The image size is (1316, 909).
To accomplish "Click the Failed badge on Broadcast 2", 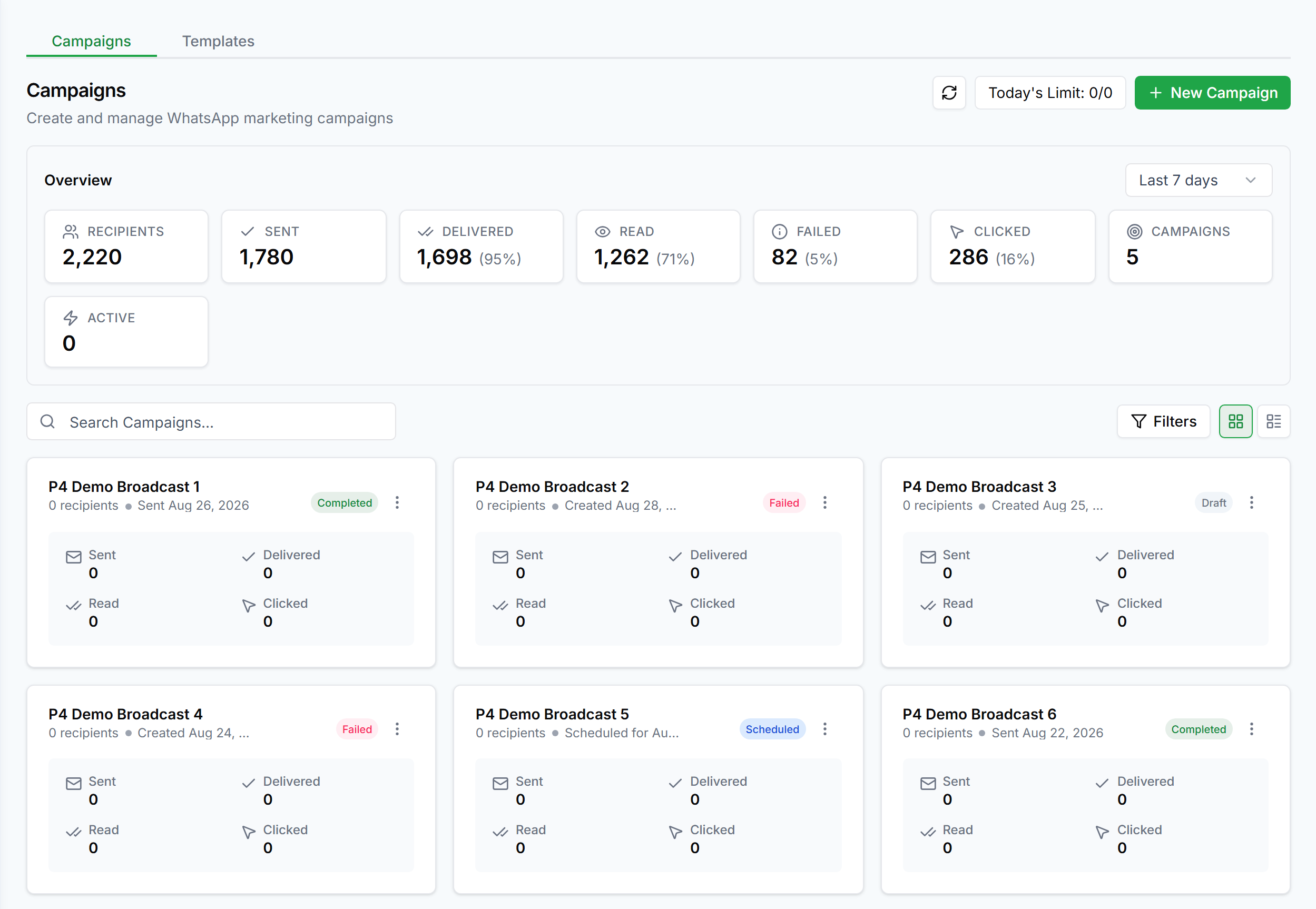I will point(784,503).
